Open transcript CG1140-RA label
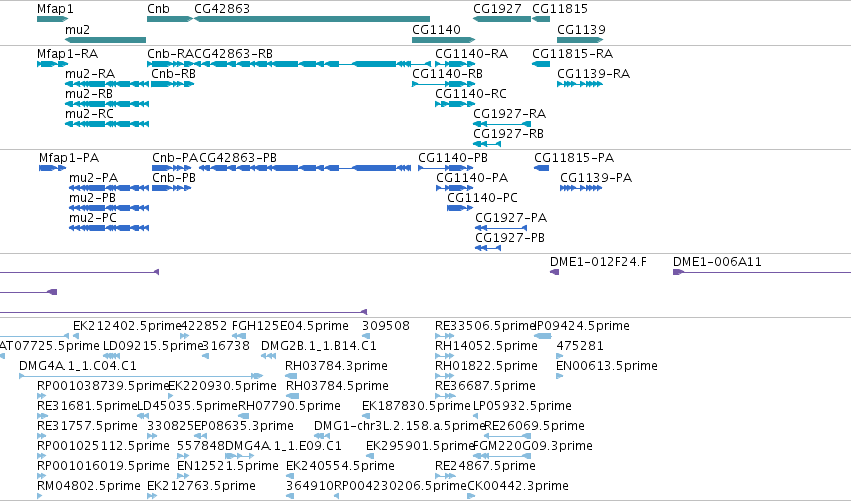 coord(472,54)
